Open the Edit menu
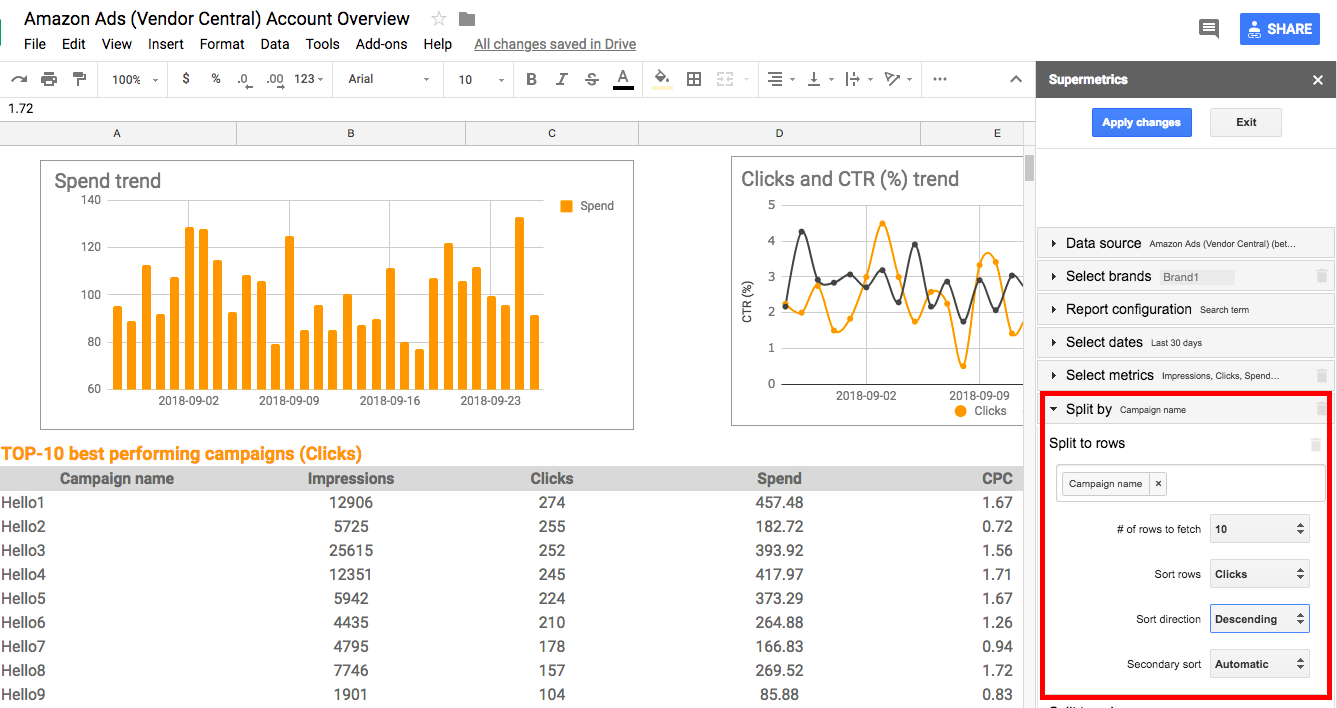 pyautogui.click(x=73, y=44)
